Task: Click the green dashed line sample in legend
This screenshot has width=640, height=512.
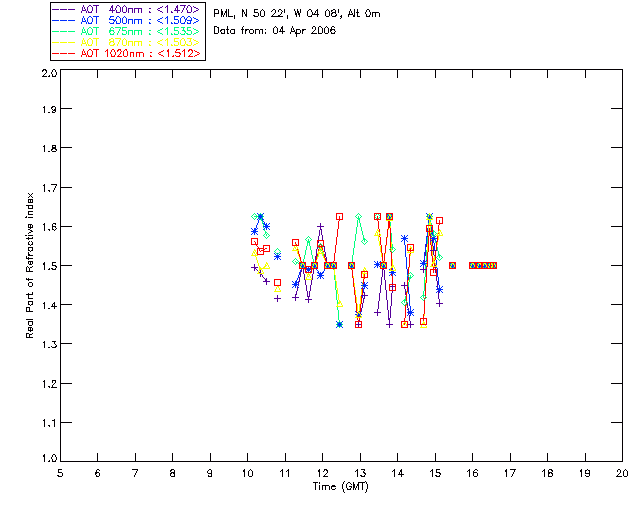Action: point(64,31)
